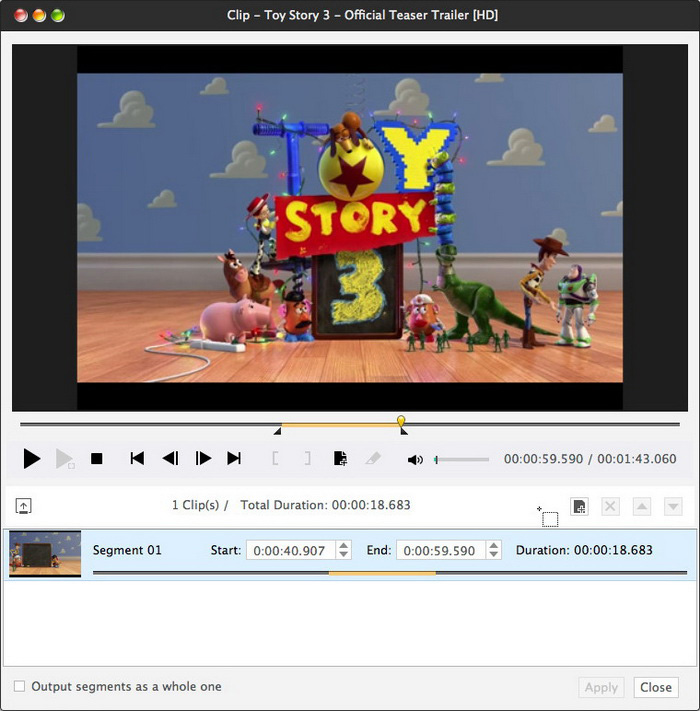Increase the End time with up arrow
Image resolution: width=700 pixels, height=711 pixels.
point(494,545)
